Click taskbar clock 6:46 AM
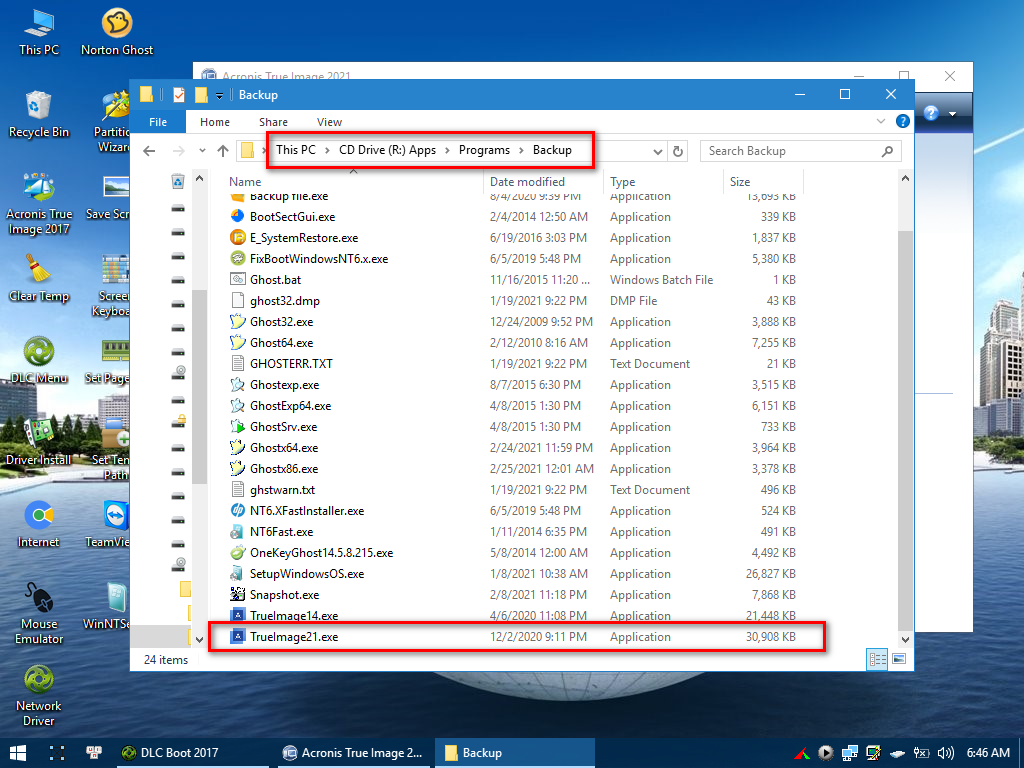 (988, 753)
